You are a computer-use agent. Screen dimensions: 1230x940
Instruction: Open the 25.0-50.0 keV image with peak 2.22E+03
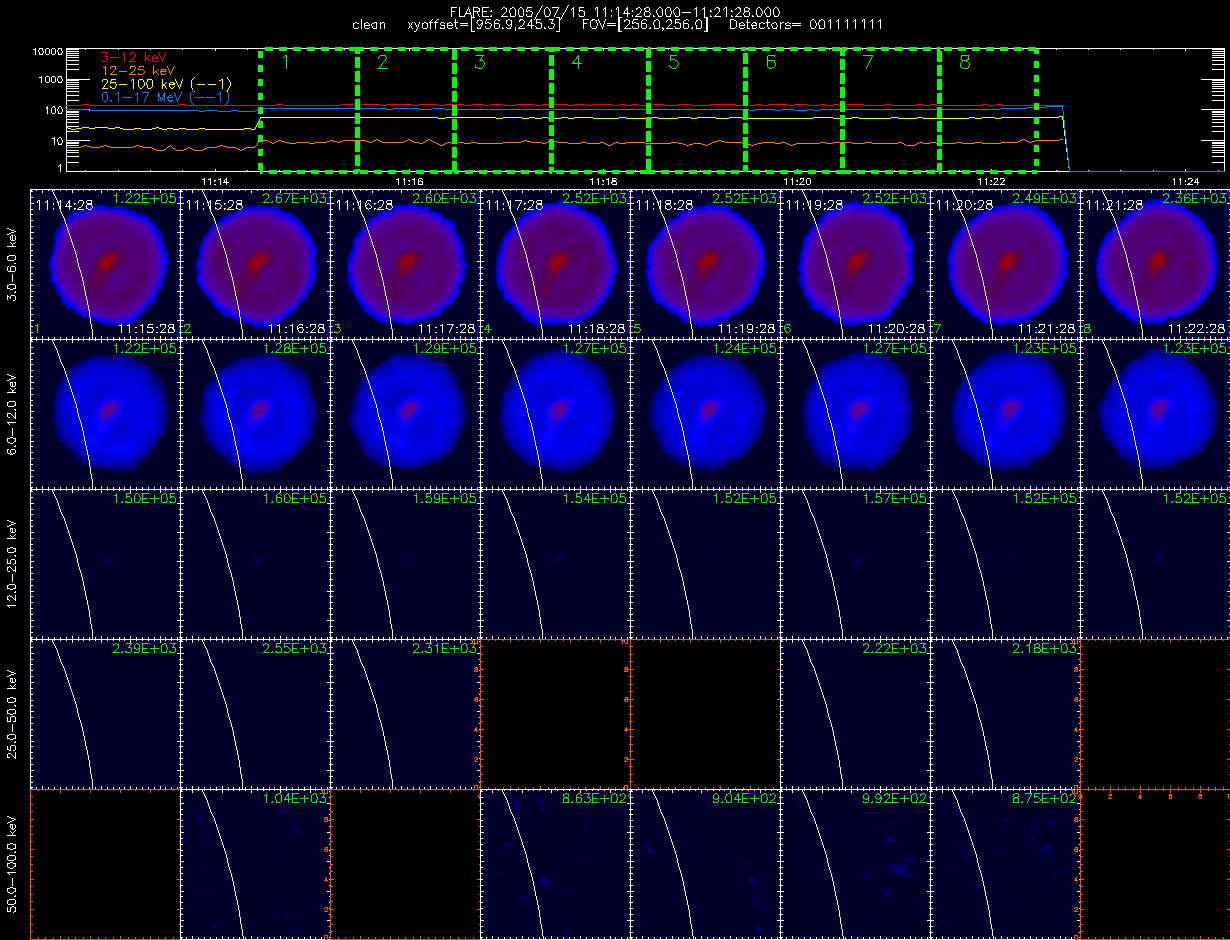click(x=855, y=713)
